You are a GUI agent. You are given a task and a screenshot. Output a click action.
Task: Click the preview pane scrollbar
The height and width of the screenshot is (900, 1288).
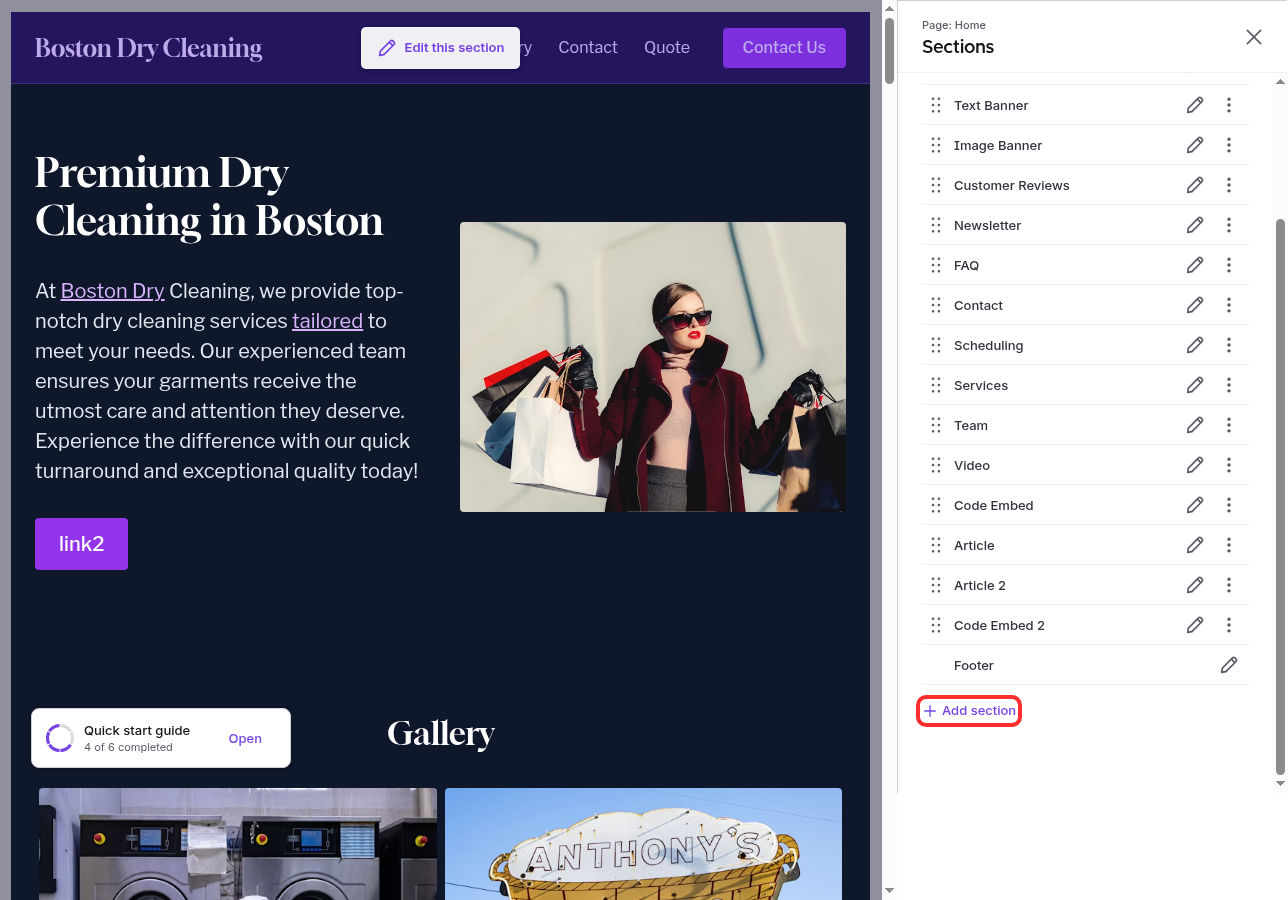(889, 50)
